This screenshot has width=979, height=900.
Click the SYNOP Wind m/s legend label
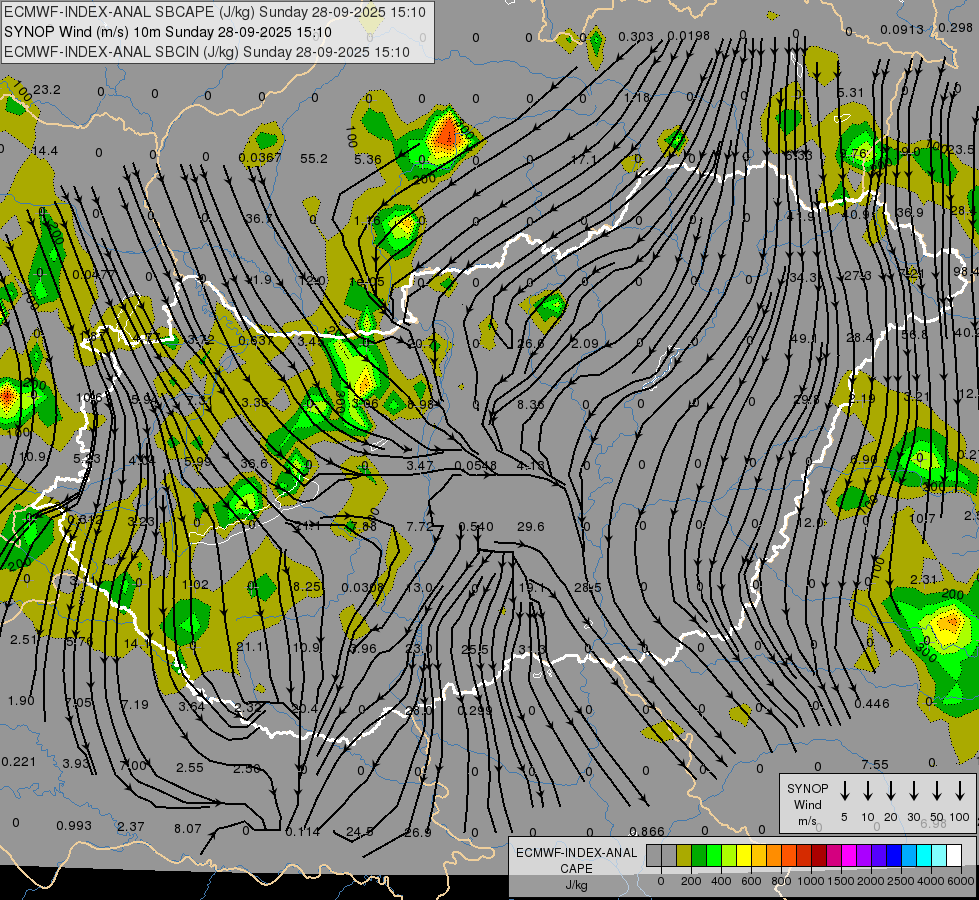click(x=807, y=804)
